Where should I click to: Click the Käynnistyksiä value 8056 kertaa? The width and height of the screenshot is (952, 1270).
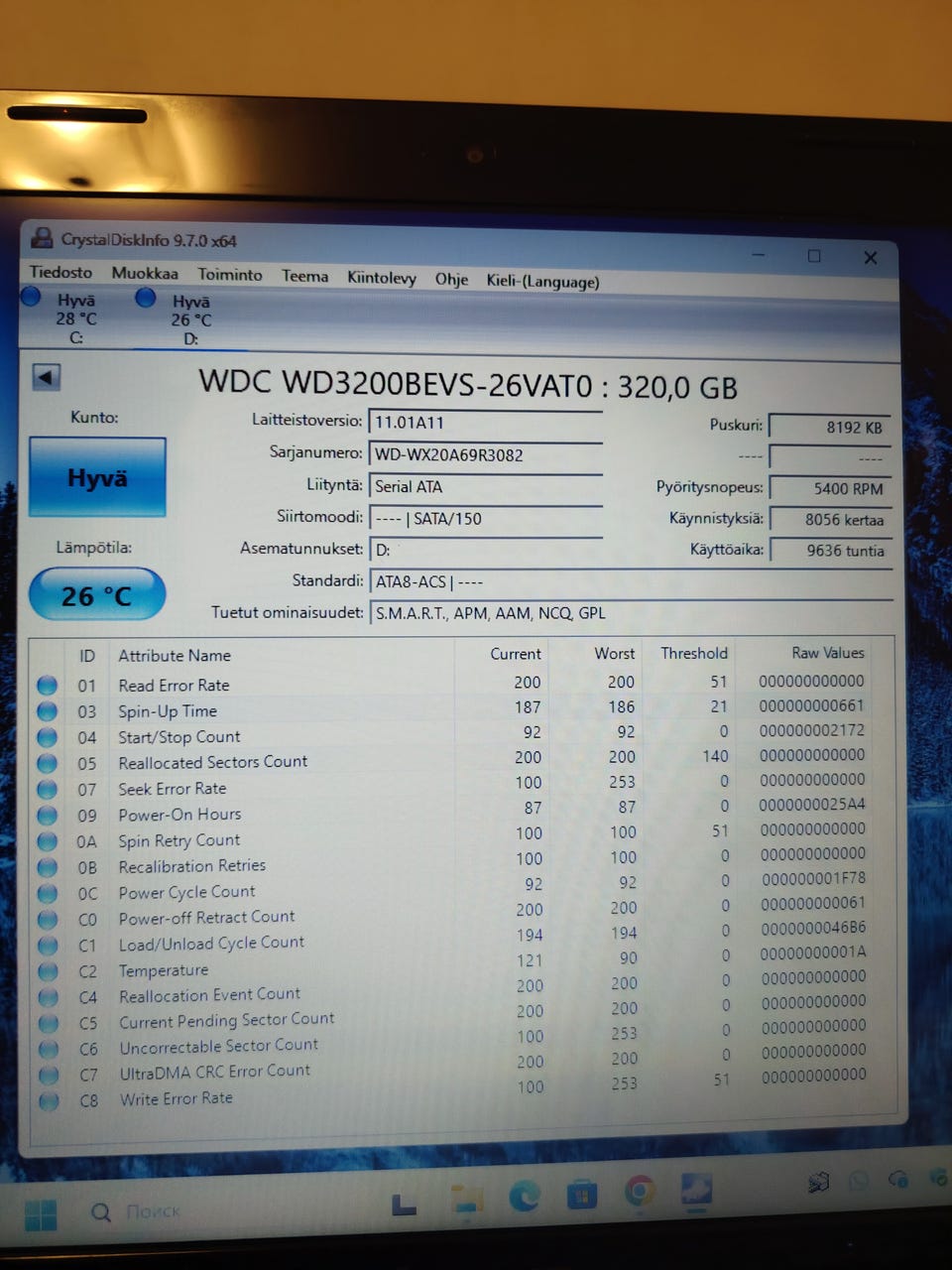click(831, 519)
